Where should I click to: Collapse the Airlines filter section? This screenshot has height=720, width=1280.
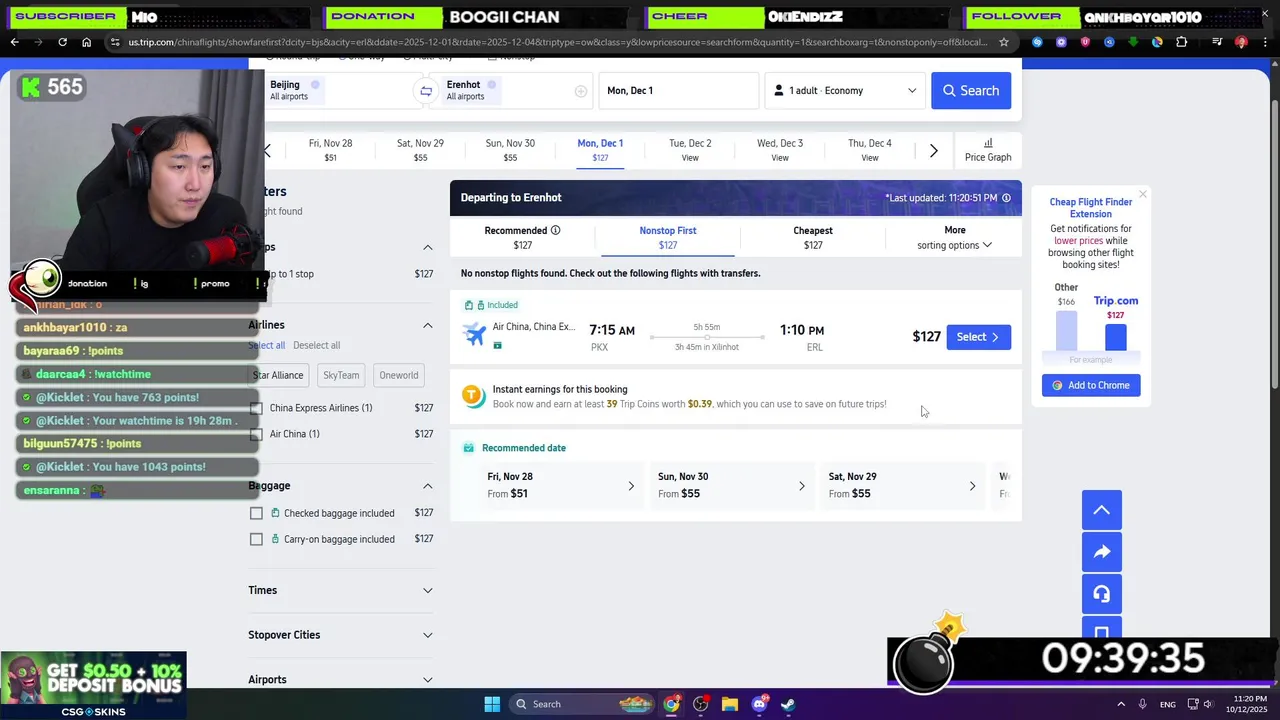(427, 325)
